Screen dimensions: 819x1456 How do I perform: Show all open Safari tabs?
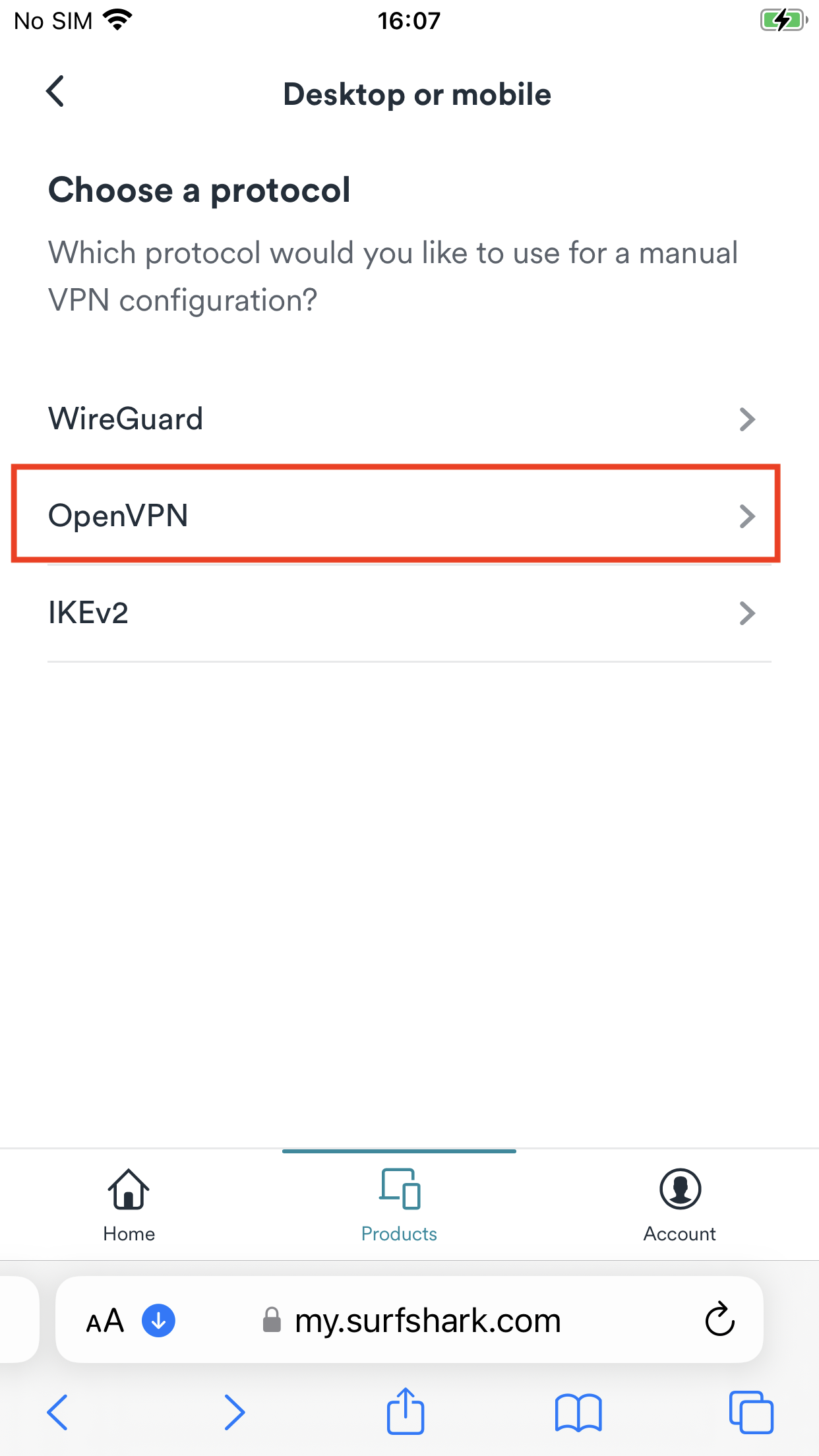751,1412
